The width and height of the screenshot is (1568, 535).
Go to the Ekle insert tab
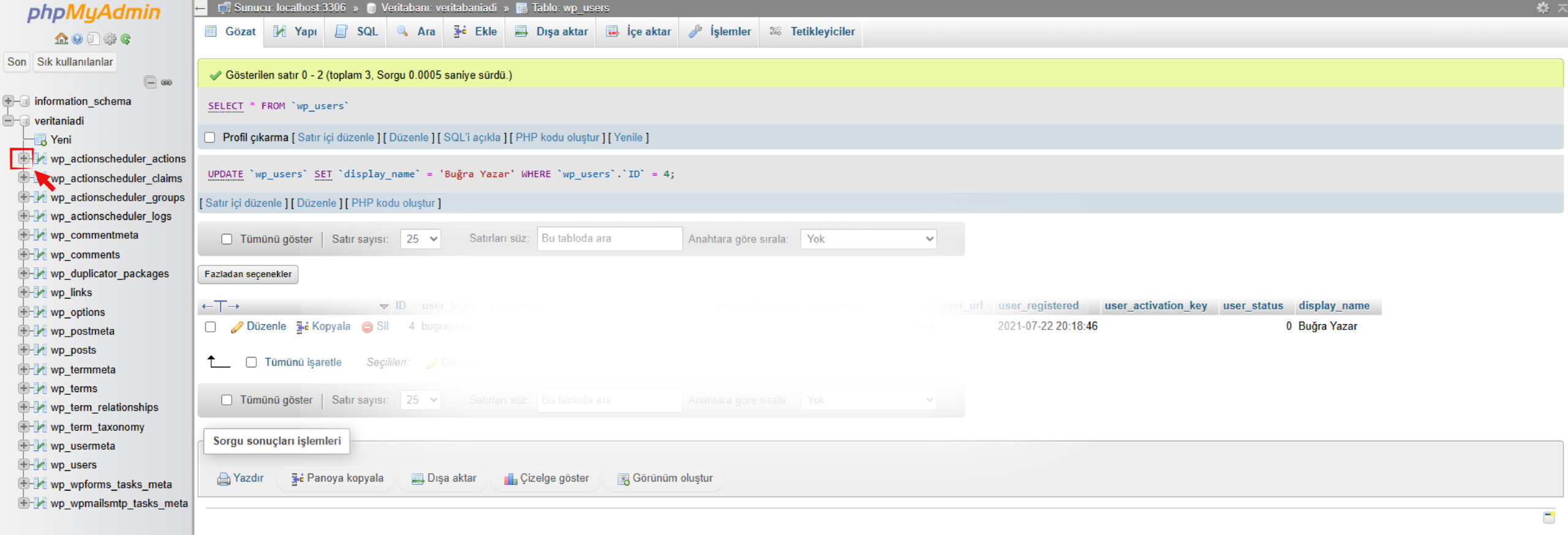click(x=475, y=32)
